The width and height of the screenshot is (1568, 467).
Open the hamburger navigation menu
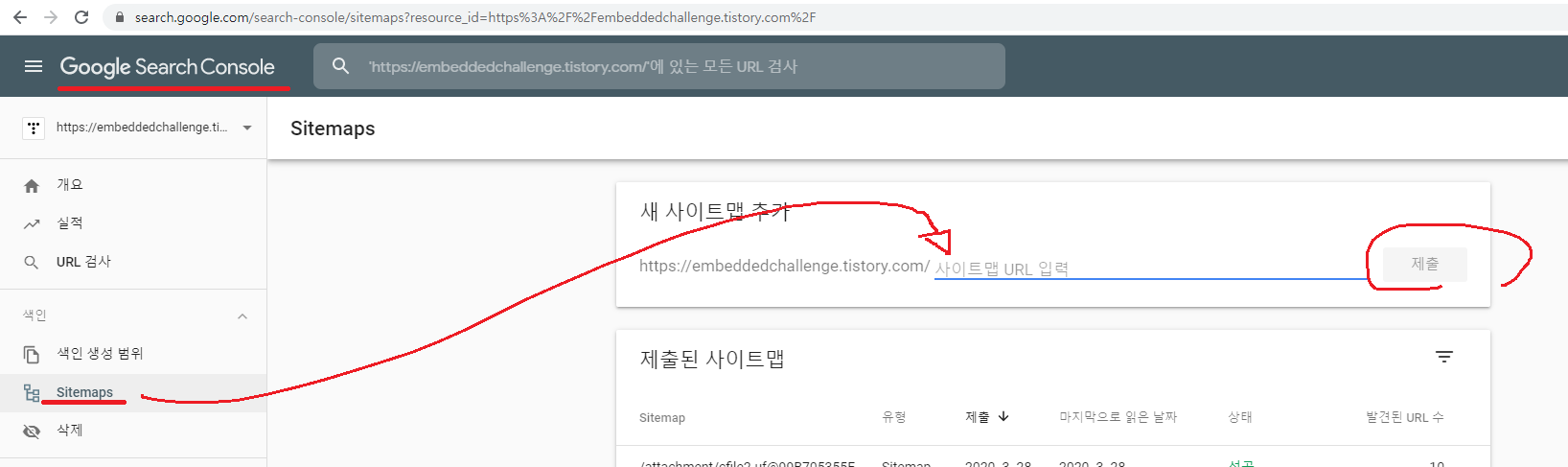coord(34,66)
